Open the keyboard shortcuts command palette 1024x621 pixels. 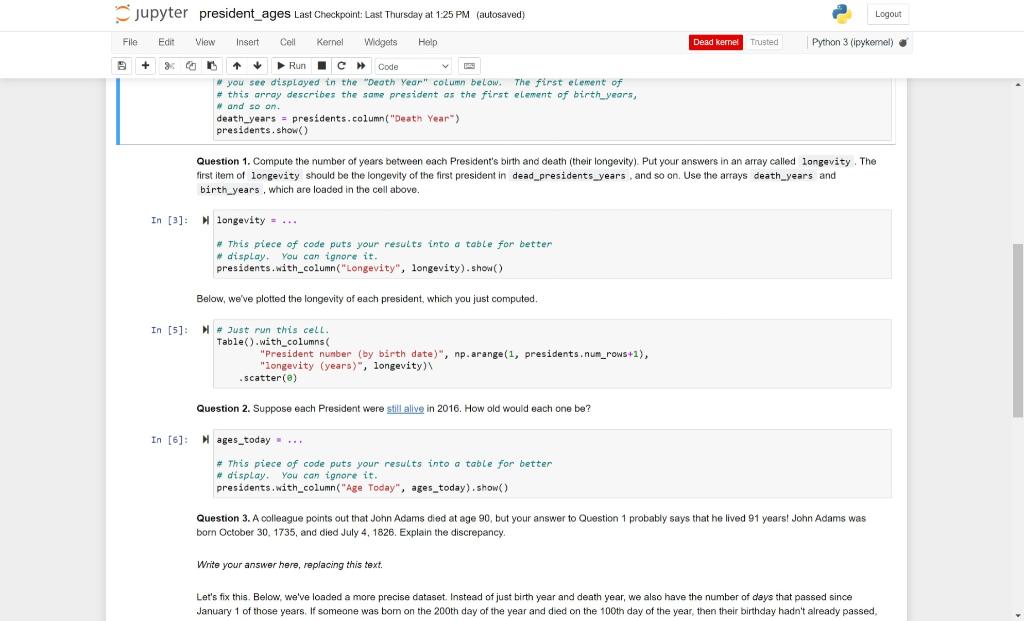468,65
